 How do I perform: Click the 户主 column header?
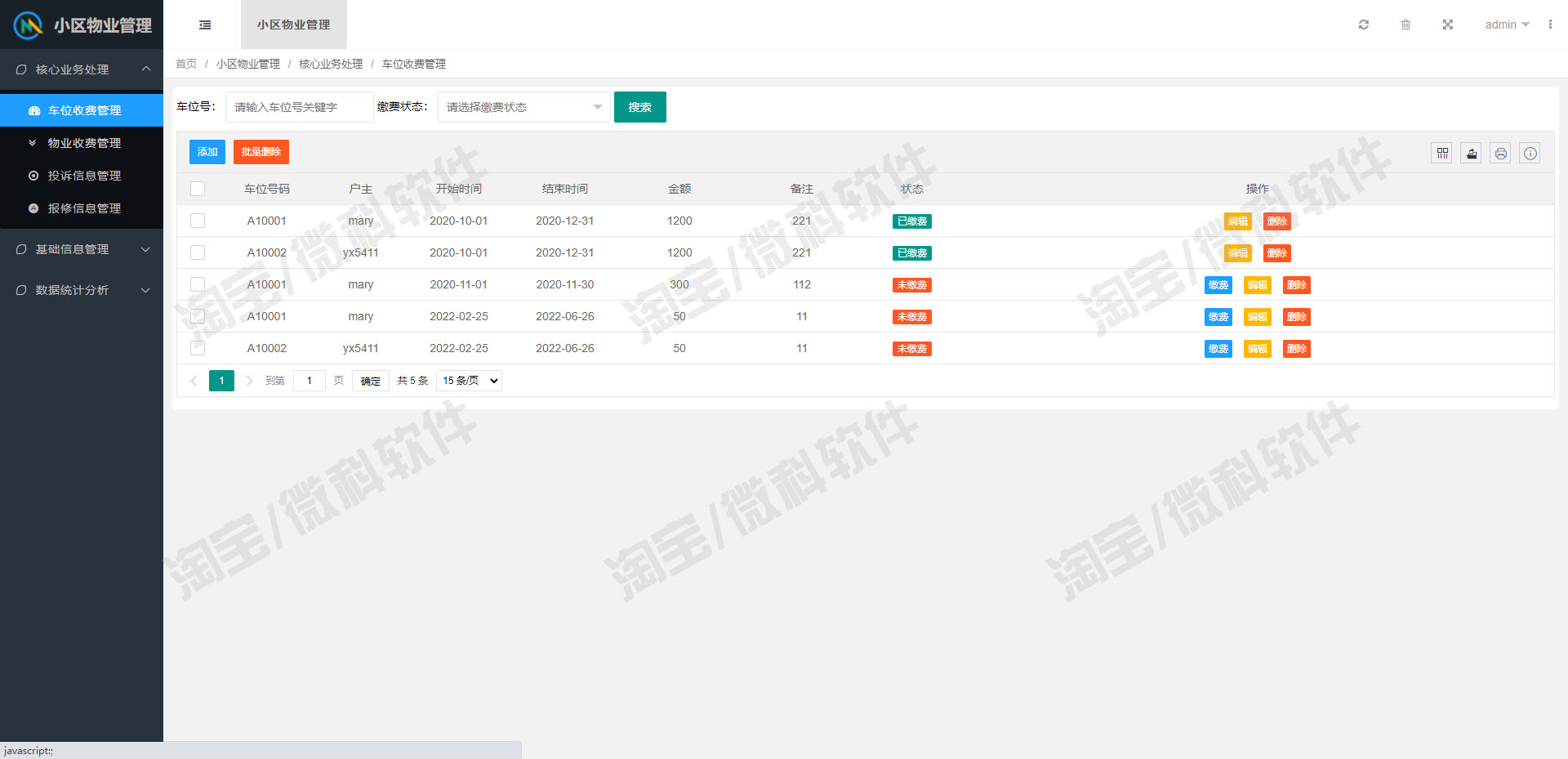coord(361,189)
